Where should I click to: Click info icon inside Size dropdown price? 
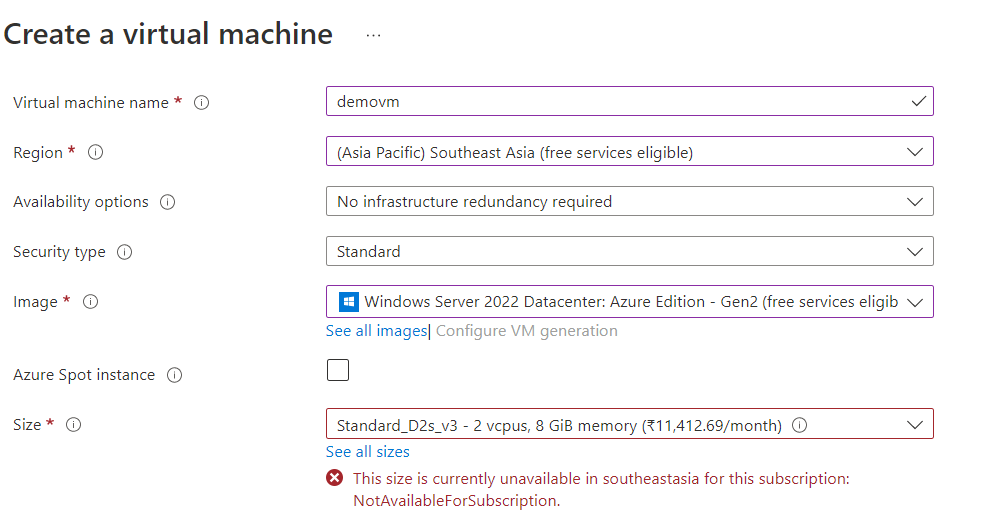(x=800, y=425)
